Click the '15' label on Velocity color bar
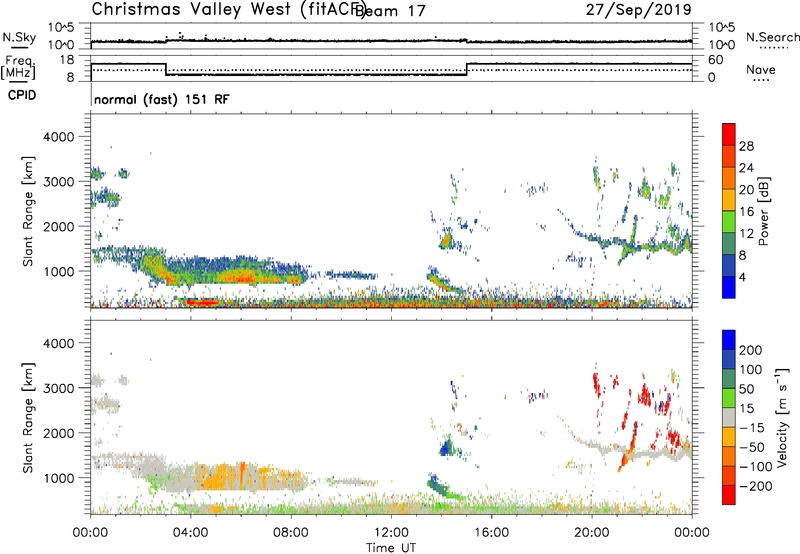This screenshot has width=800, height=554. point(746,408)
